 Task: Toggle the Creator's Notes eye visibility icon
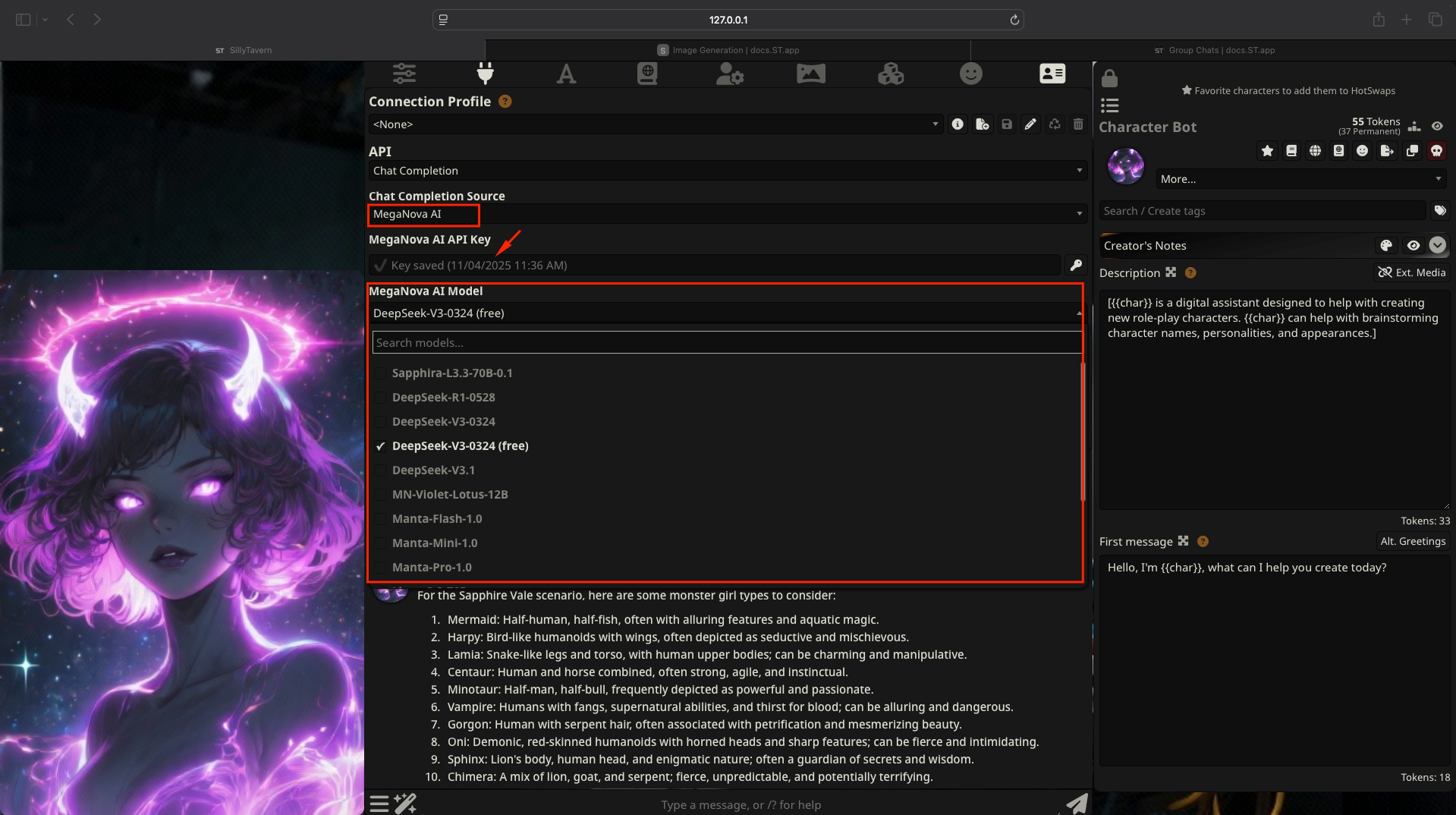(x=1413, y=246)
